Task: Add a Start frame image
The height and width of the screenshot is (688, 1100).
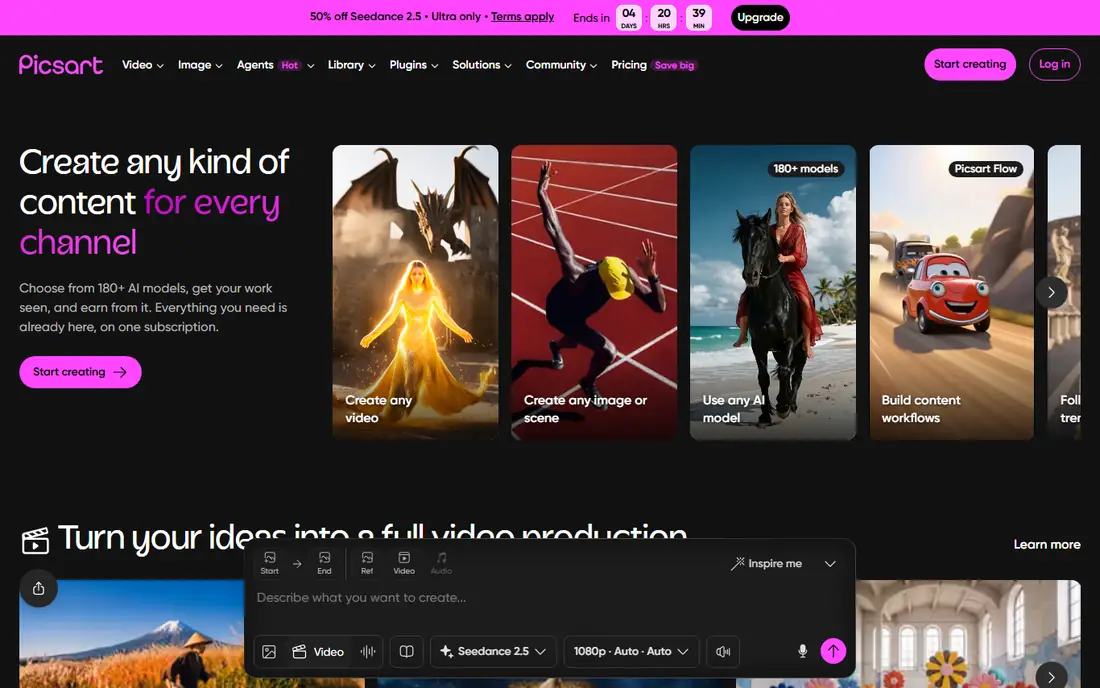Action: tap(269, 563)
